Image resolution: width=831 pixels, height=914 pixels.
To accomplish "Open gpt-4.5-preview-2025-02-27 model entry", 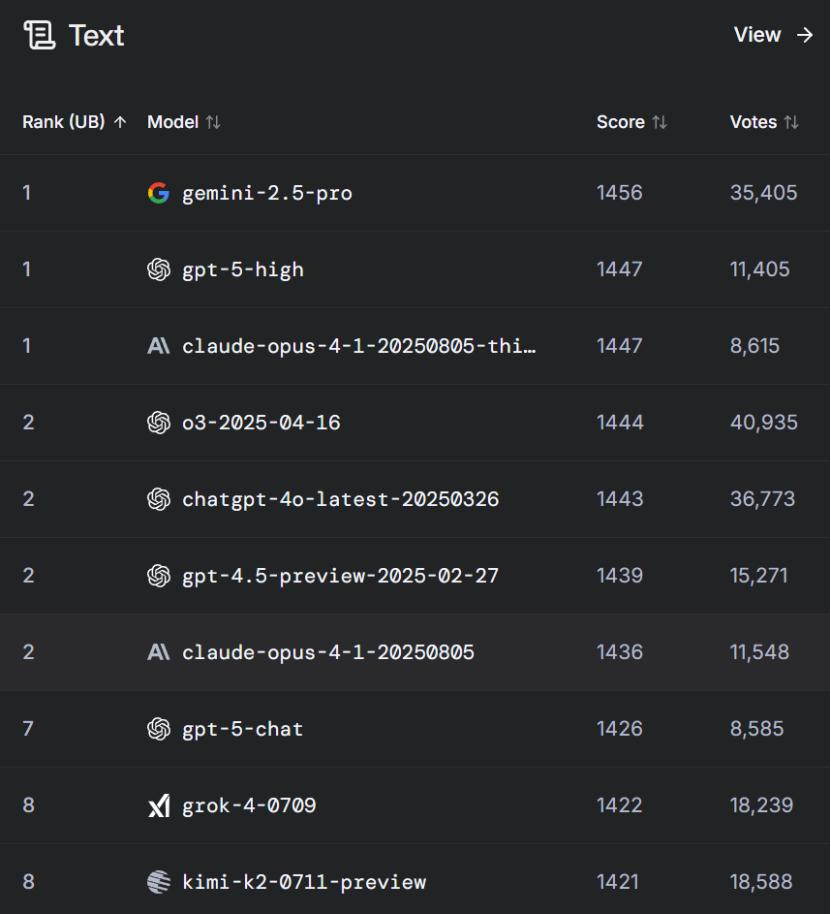I will coord(340,576).
